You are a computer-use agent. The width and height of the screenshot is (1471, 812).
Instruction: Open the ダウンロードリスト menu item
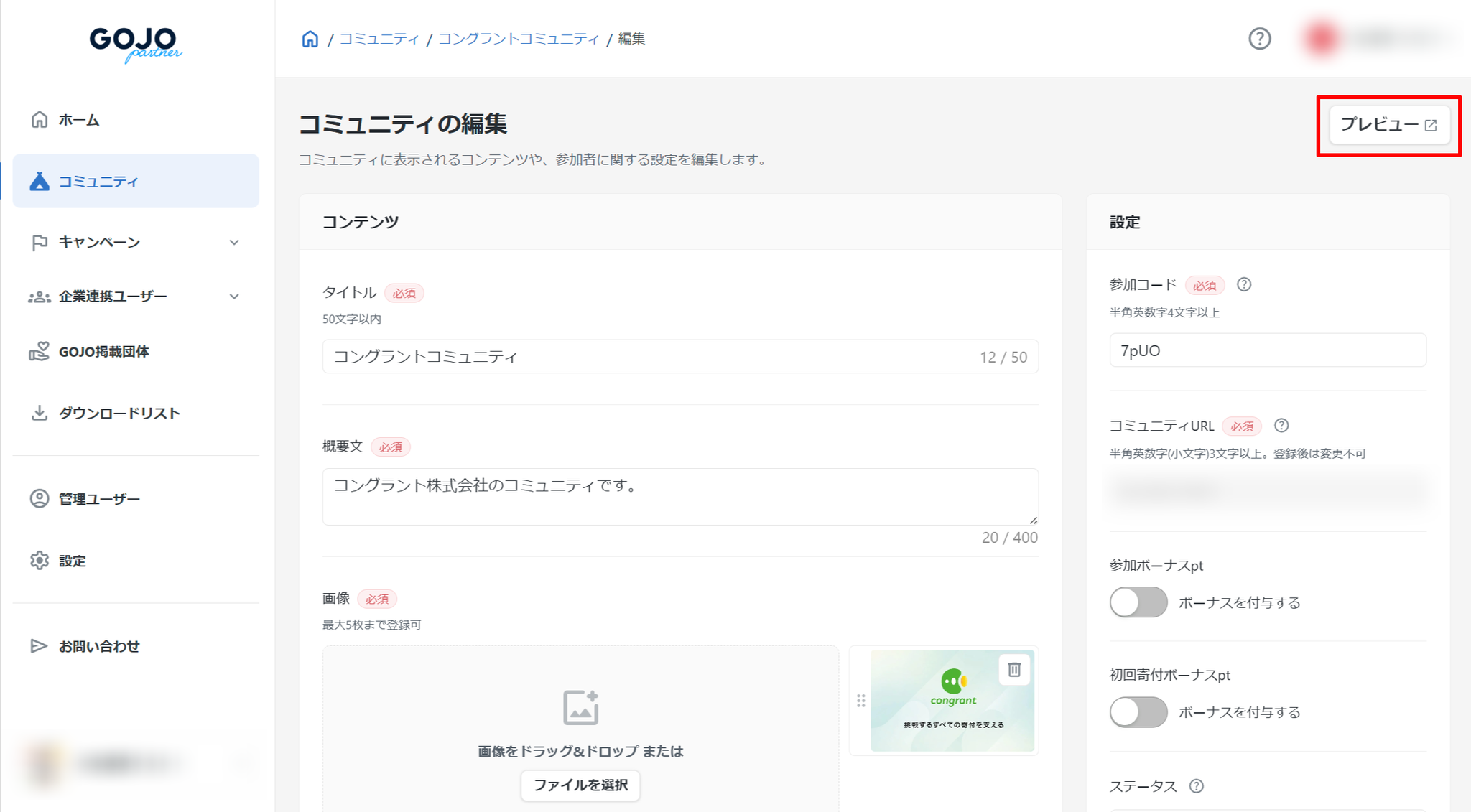[x=119, y=414]
